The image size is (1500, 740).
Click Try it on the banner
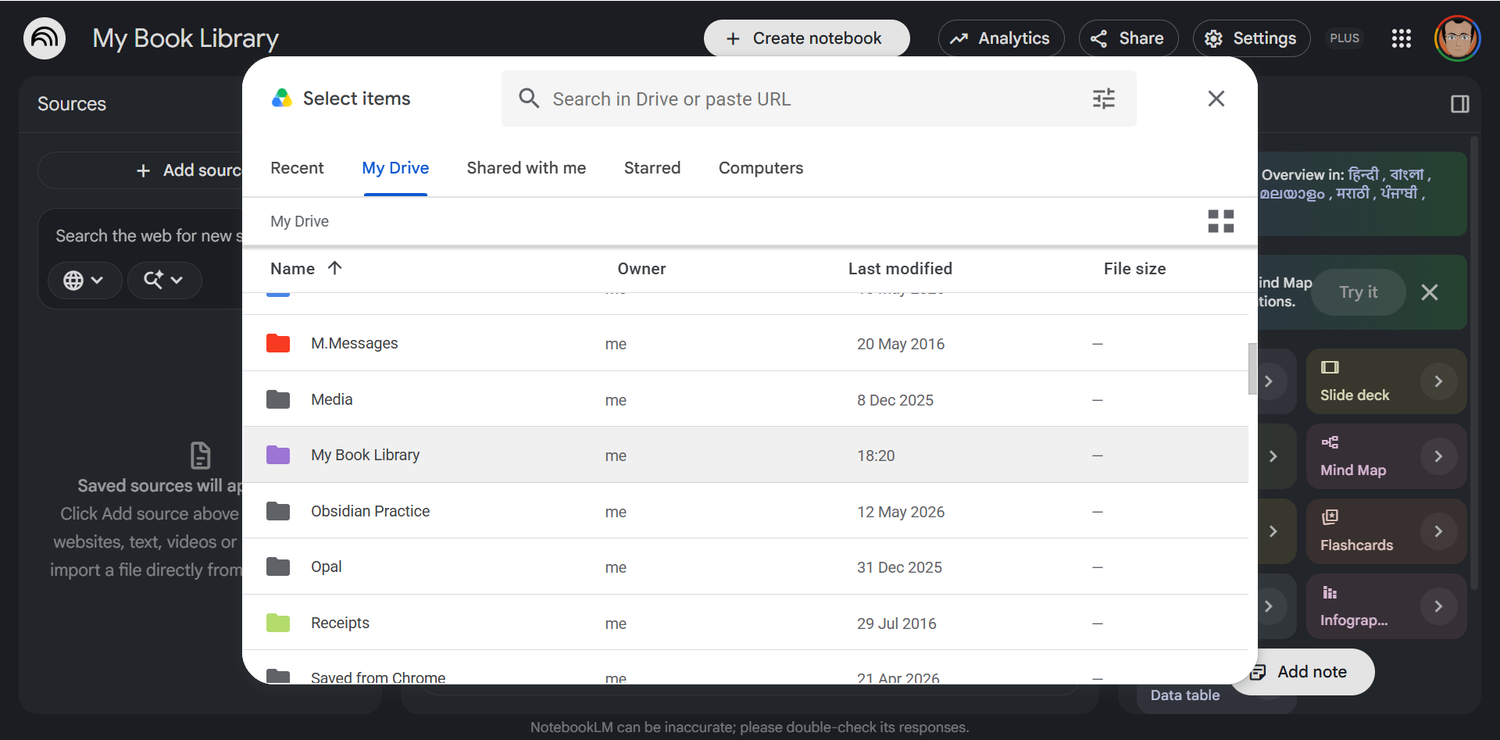1358,292
